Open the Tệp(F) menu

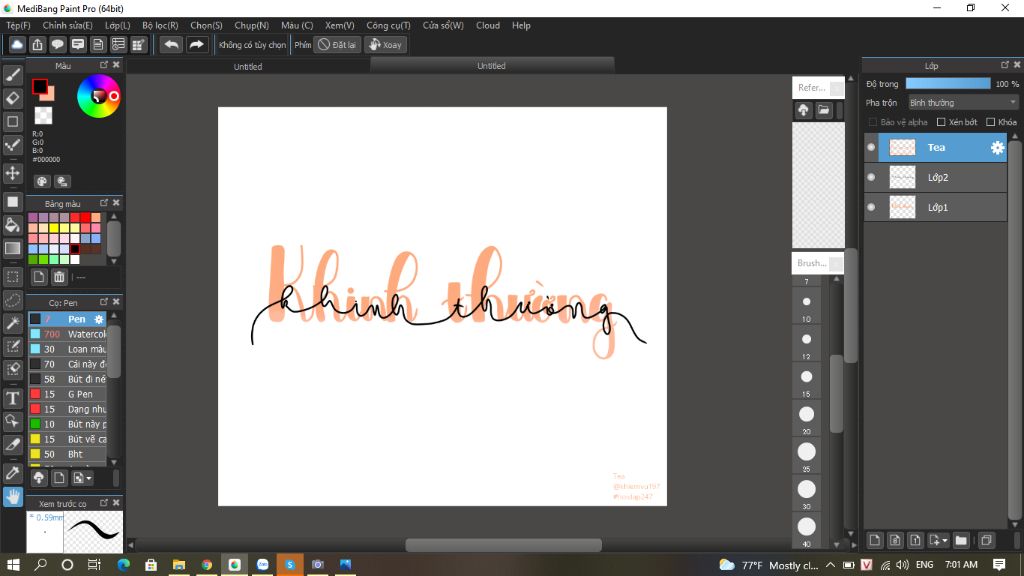point(18,25)
